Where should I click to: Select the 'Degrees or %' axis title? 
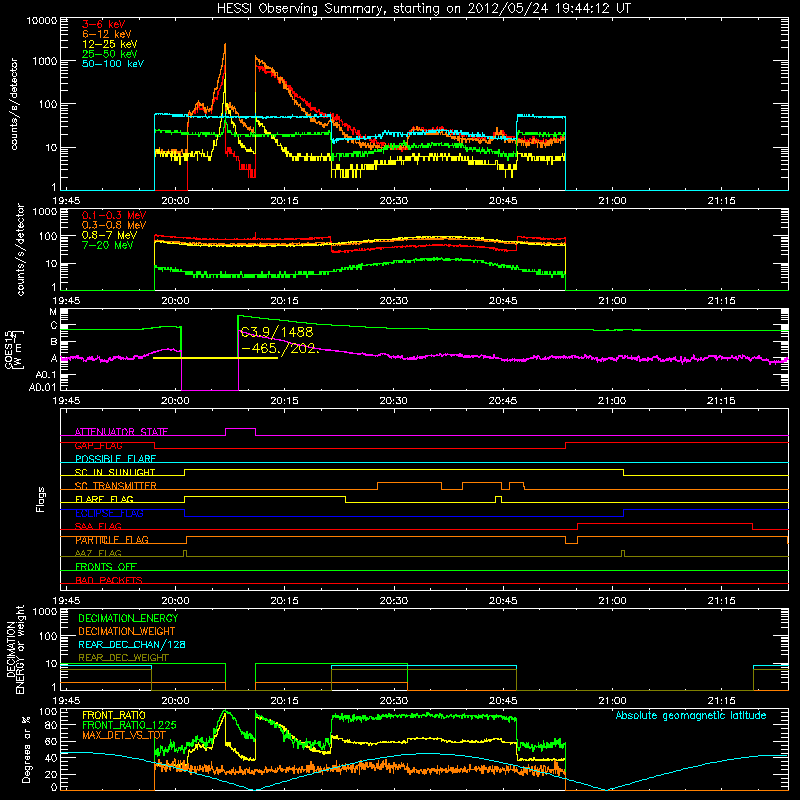pyautogui.click(x=27, y=749)
